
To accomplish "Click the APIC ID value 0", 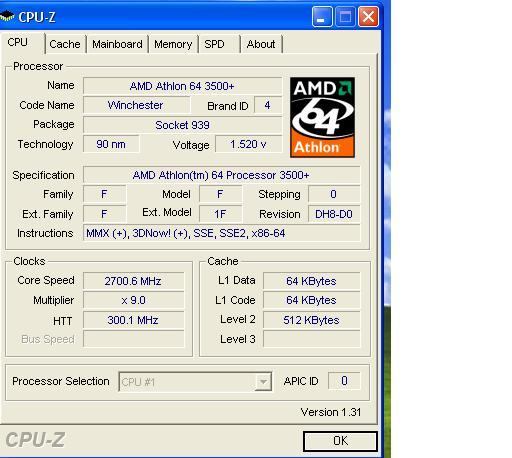I will [x=344, y=381].
